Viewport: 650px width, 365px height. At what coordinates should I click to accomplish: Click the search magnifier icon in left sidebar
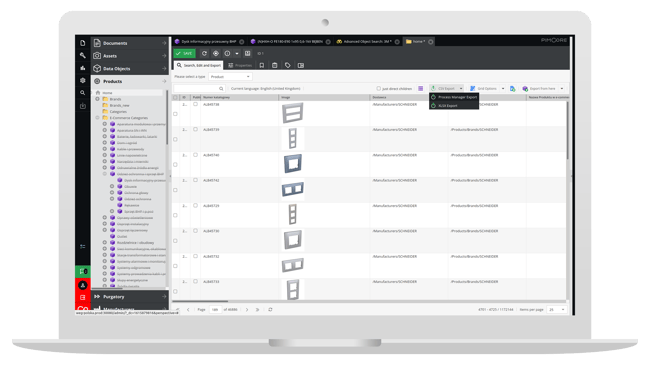click(x=83, y=93)
